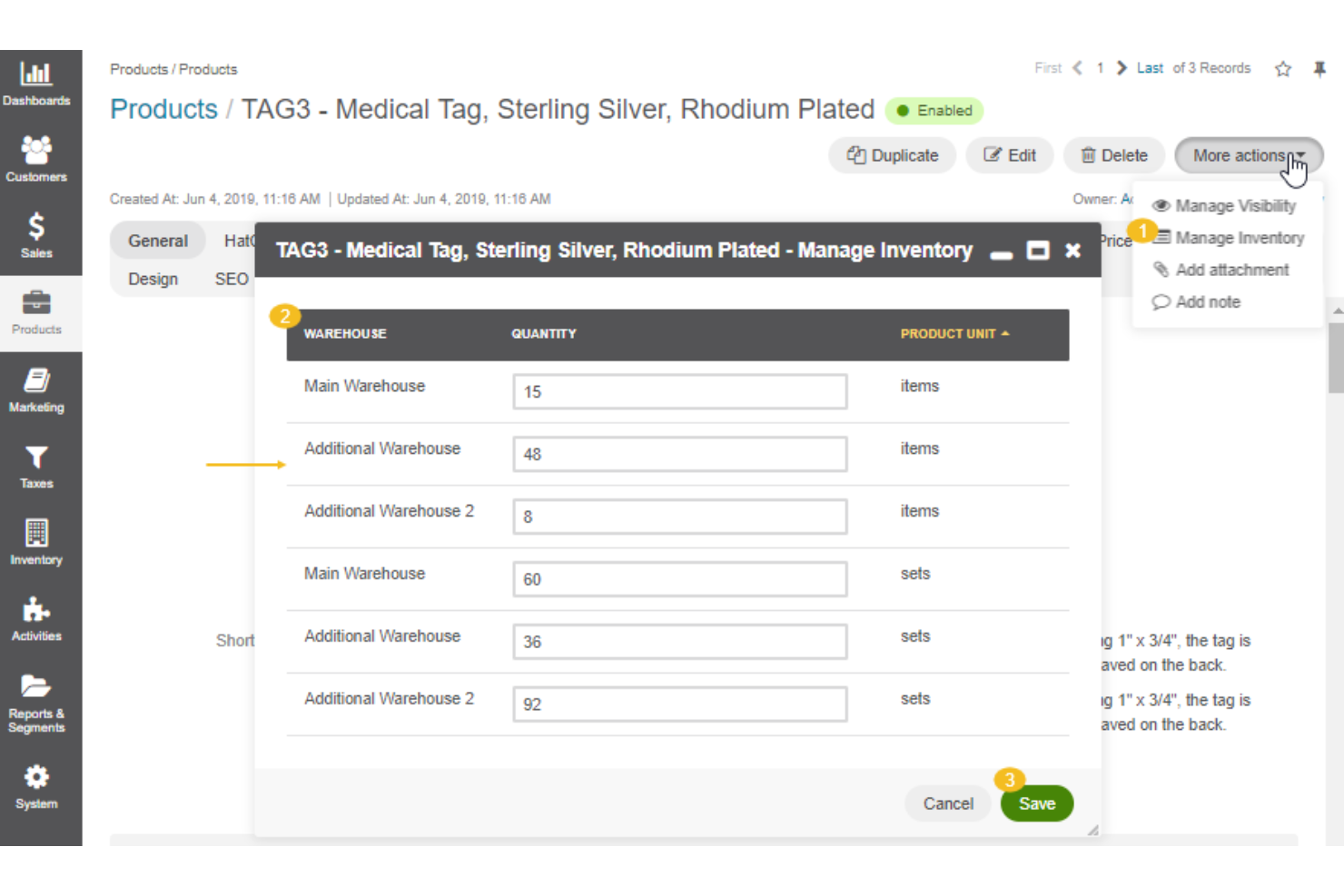Select the Products briefcase icon
The height and width of the screenshot is (896, 1344).
36,302
